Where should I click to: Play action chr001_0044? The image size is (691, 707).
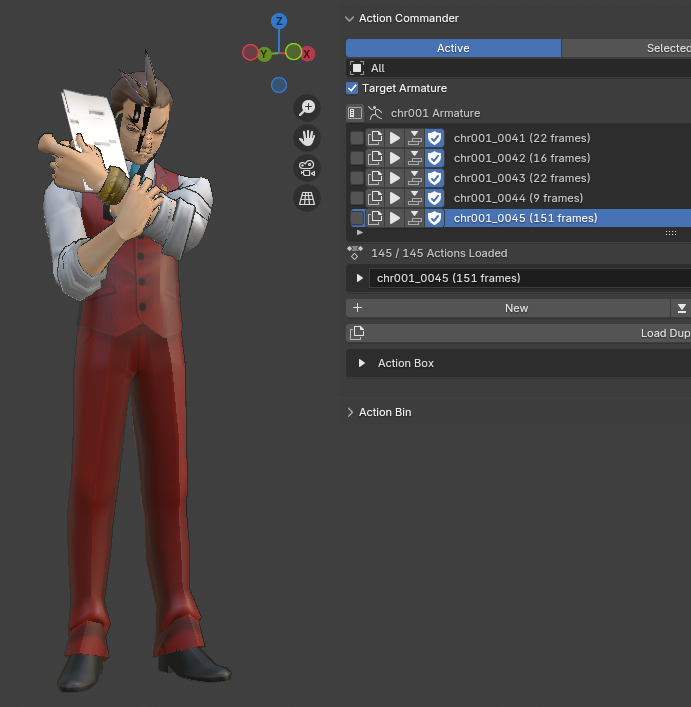point(395,198)
